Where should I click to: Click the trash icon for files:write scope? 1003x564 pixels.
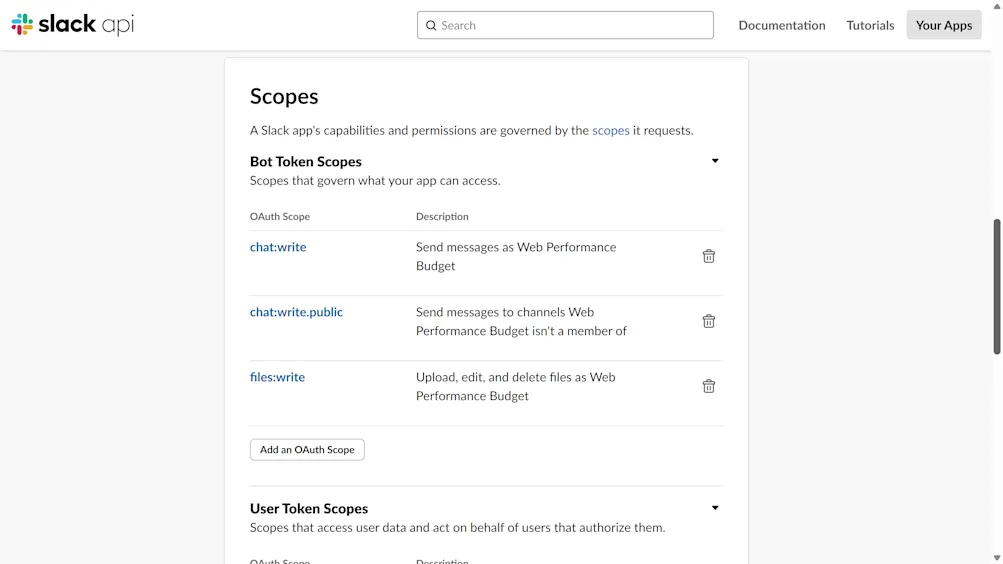tap(708, 386)
